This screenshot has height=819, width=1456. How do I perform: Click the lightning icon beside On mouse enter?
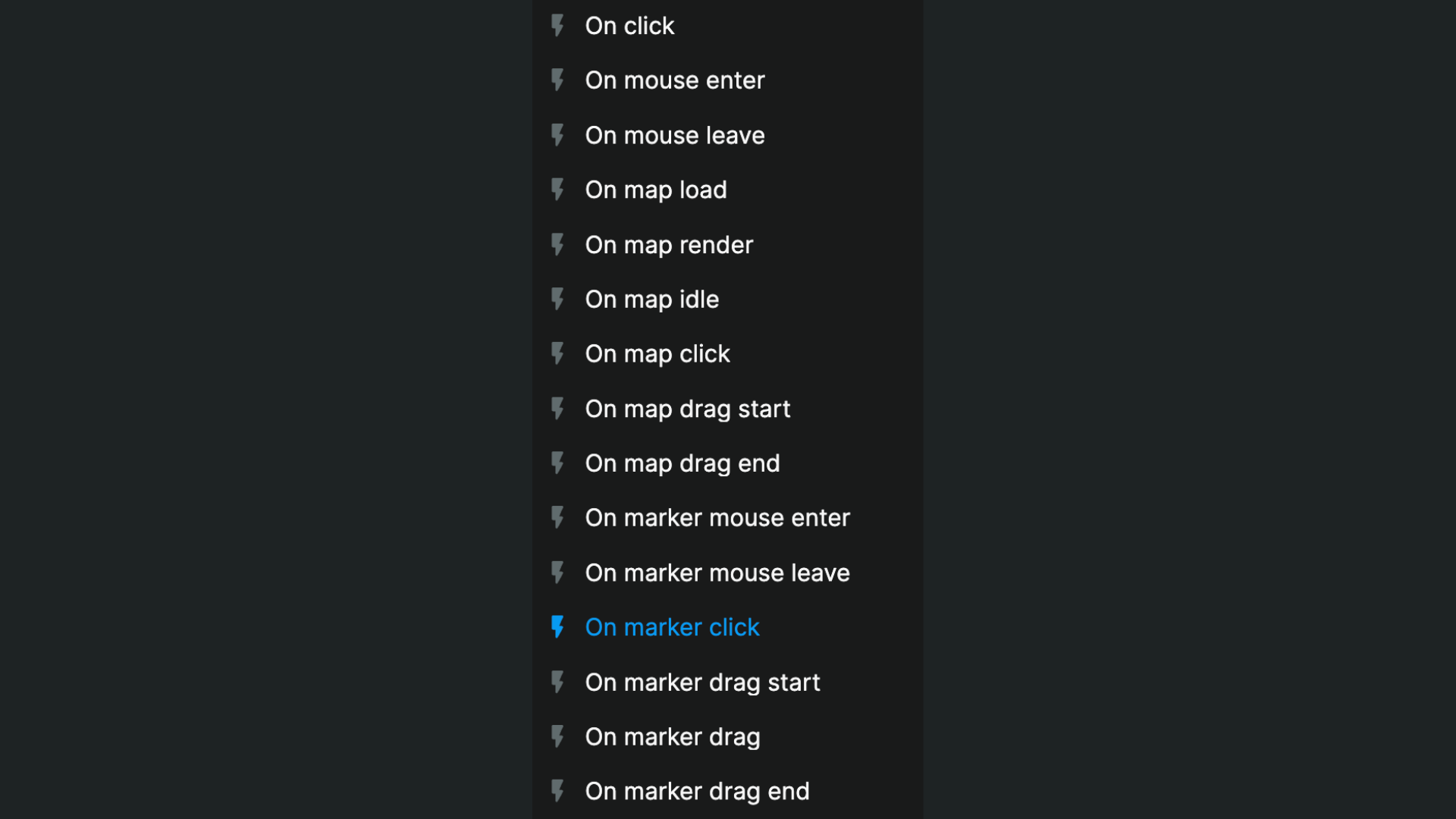557,80
